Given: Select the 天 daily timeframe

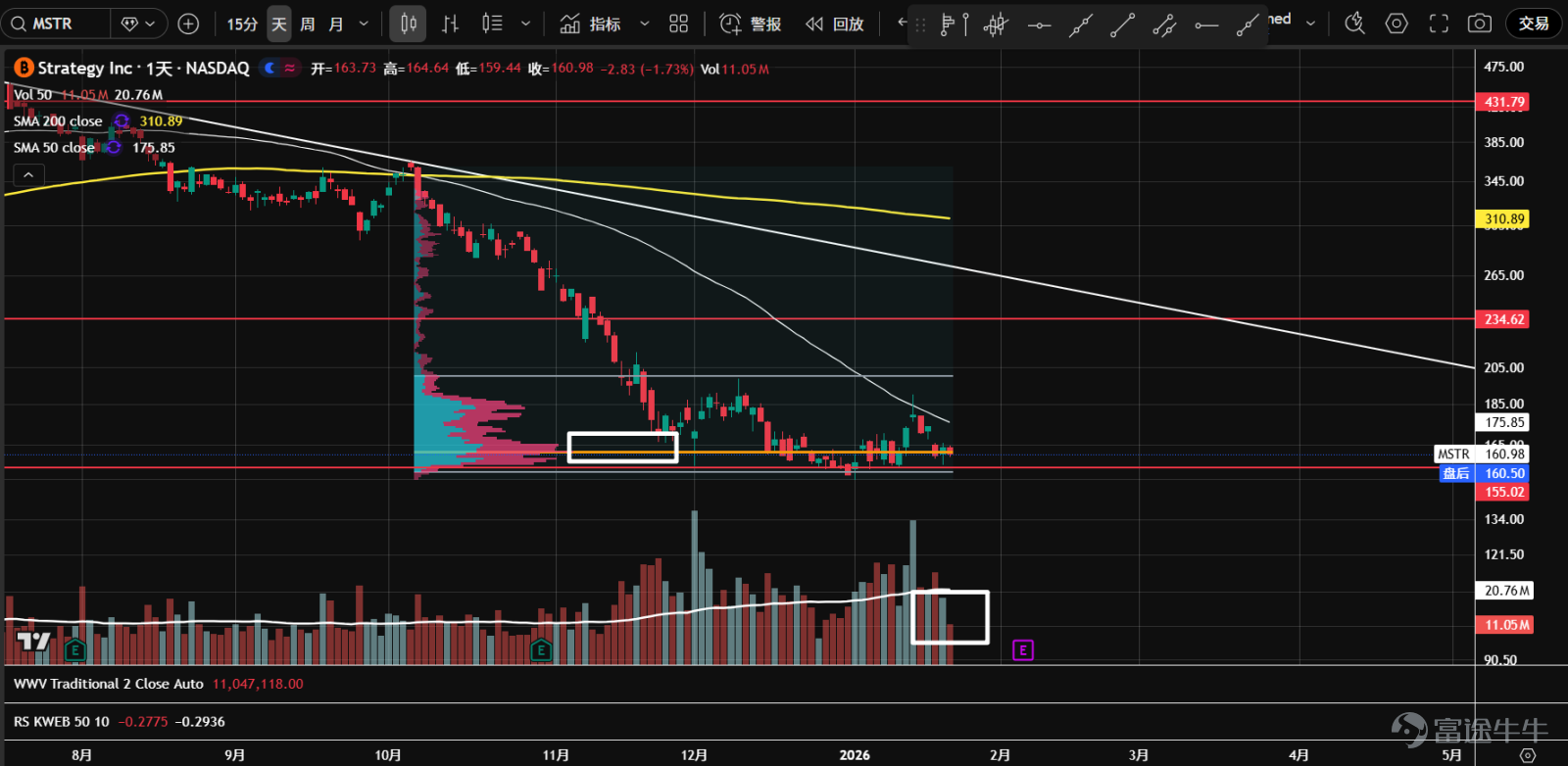Looking at the screenshot, I should pyautogui.click(x=279, y=24).
